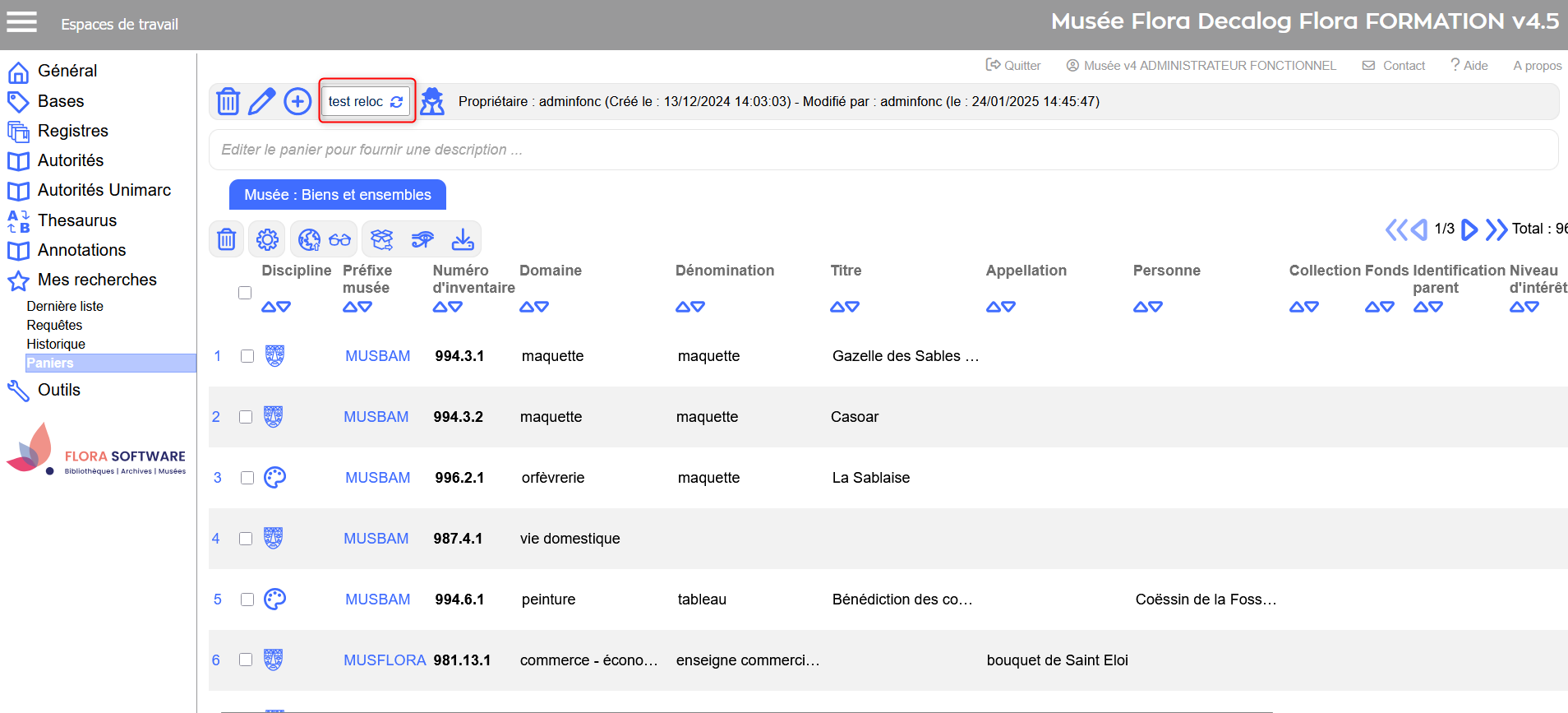The image size is (1568, 713).
Task: Check the box for row 987.4.1
Action: click(x=246, y=539)
